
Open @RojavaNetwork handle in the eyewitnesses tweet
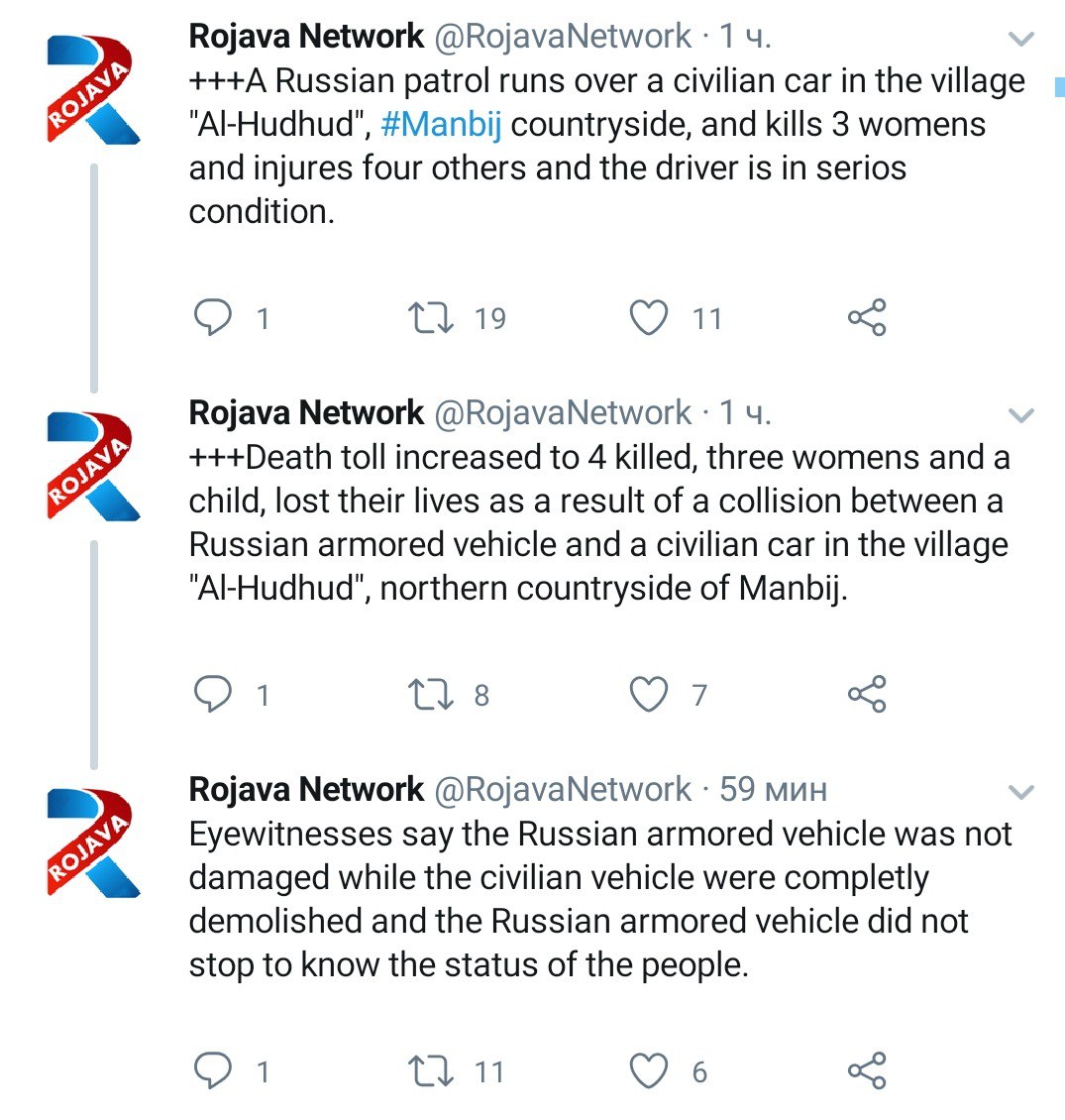point(563,789)
